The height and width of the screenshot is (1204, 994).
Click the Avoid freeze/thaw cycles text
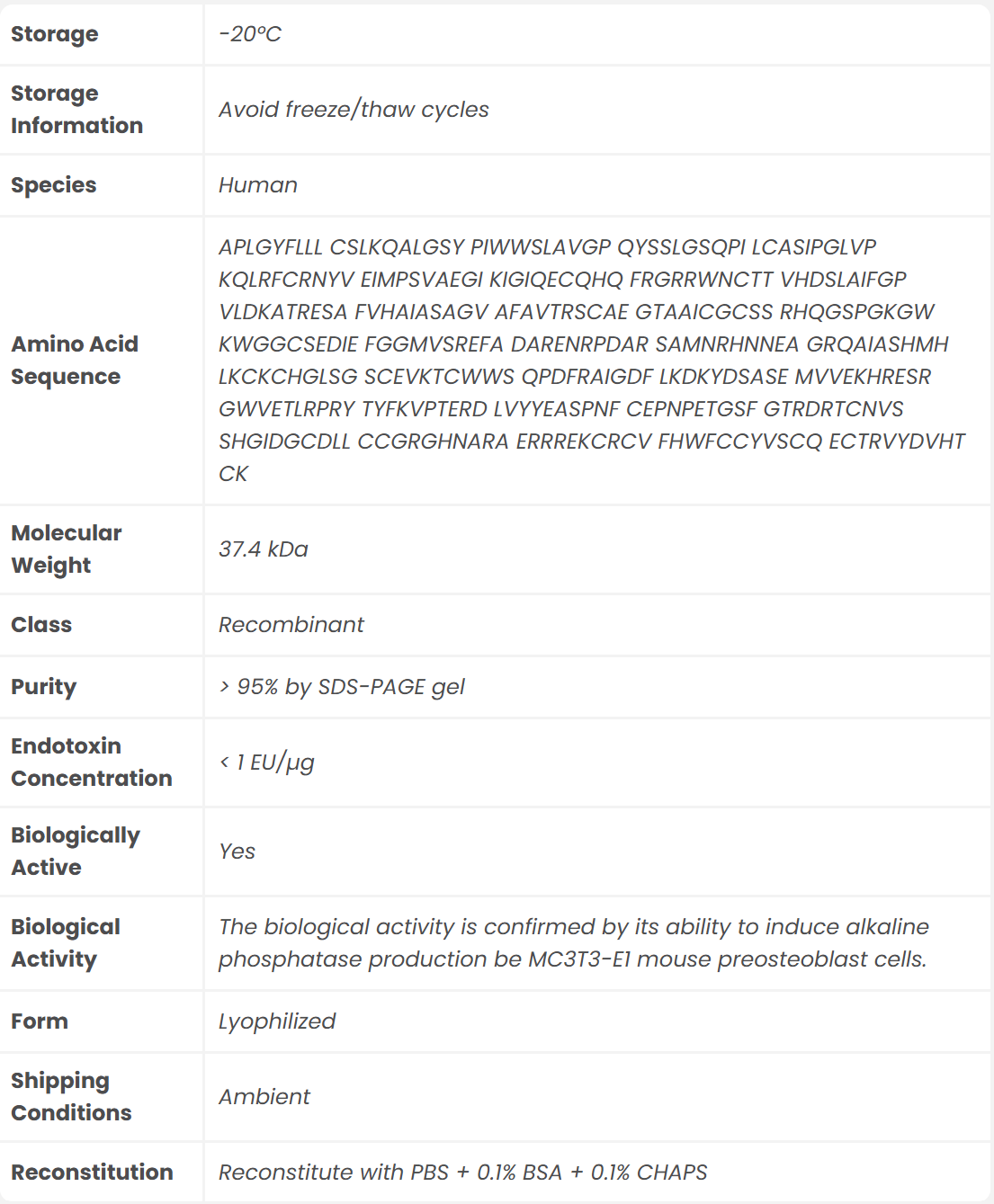354,110
